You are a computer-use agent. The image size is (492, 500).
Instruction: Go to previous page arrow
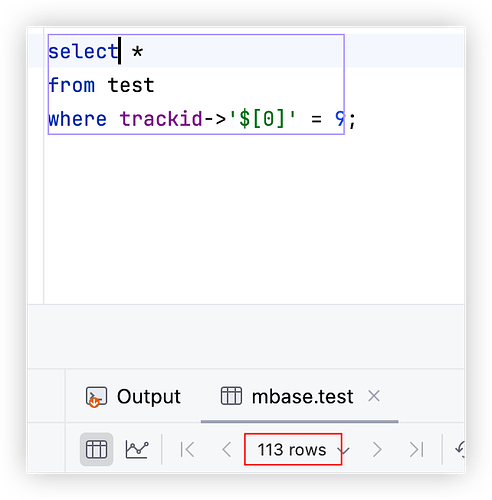227,449
